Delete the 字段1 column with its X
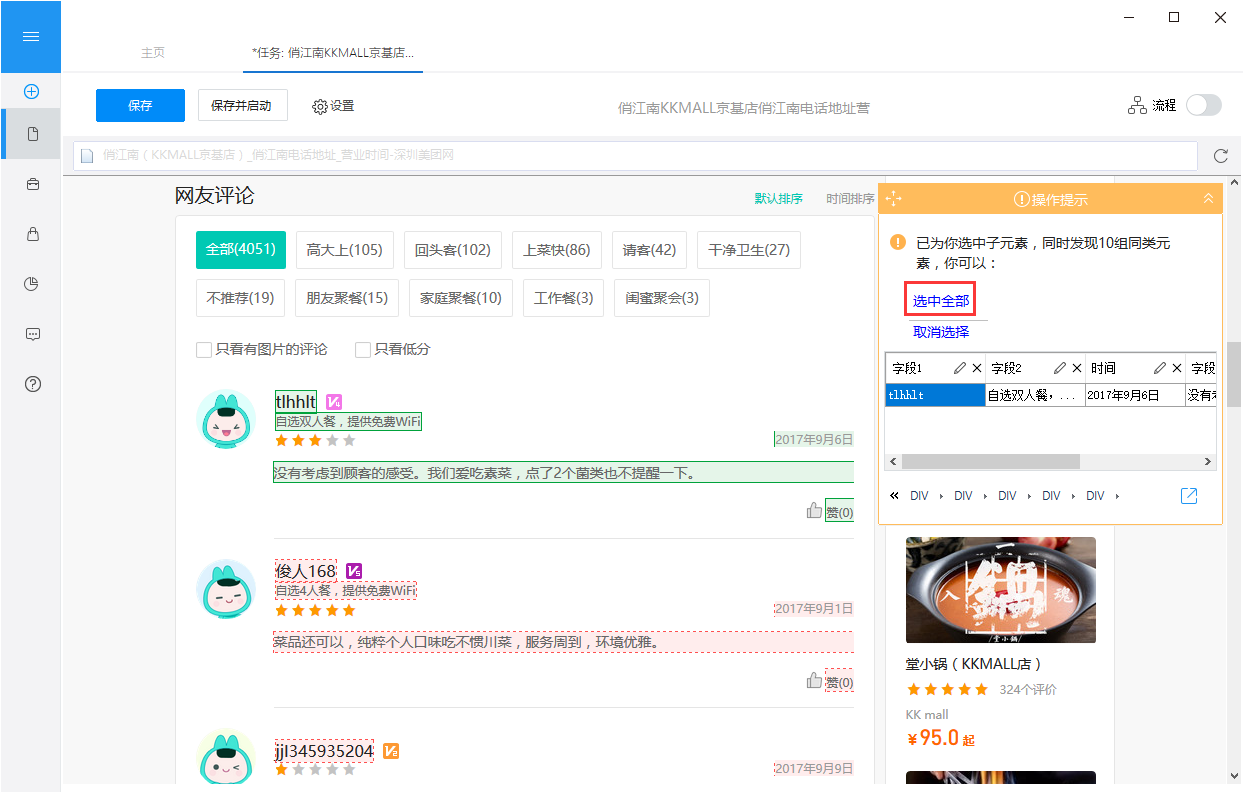This screenshot has height=793, width=1244. tap(977, 368)
